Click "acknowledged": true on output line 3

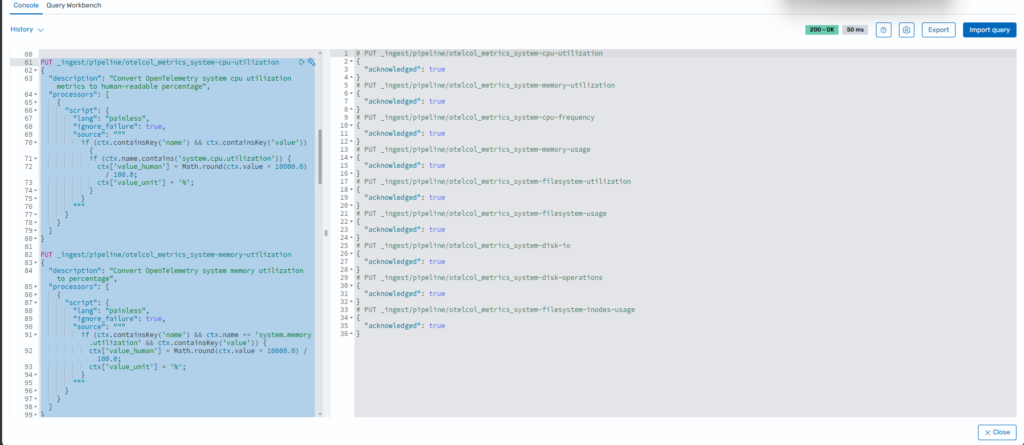(404, 69)
